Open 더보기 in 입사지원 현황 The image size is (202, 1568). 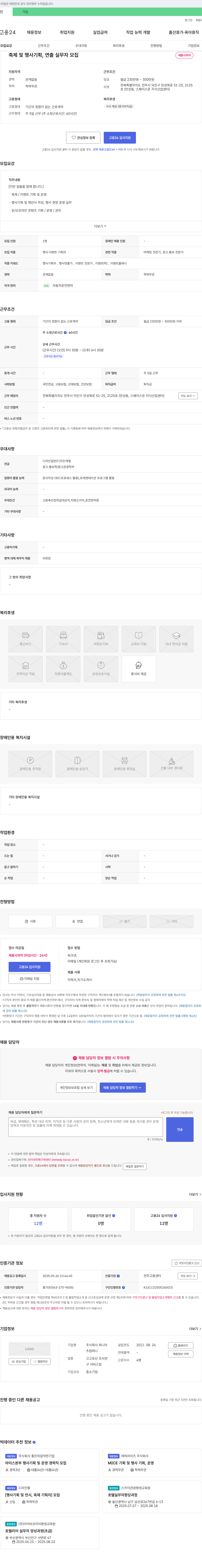point(195,1194)
